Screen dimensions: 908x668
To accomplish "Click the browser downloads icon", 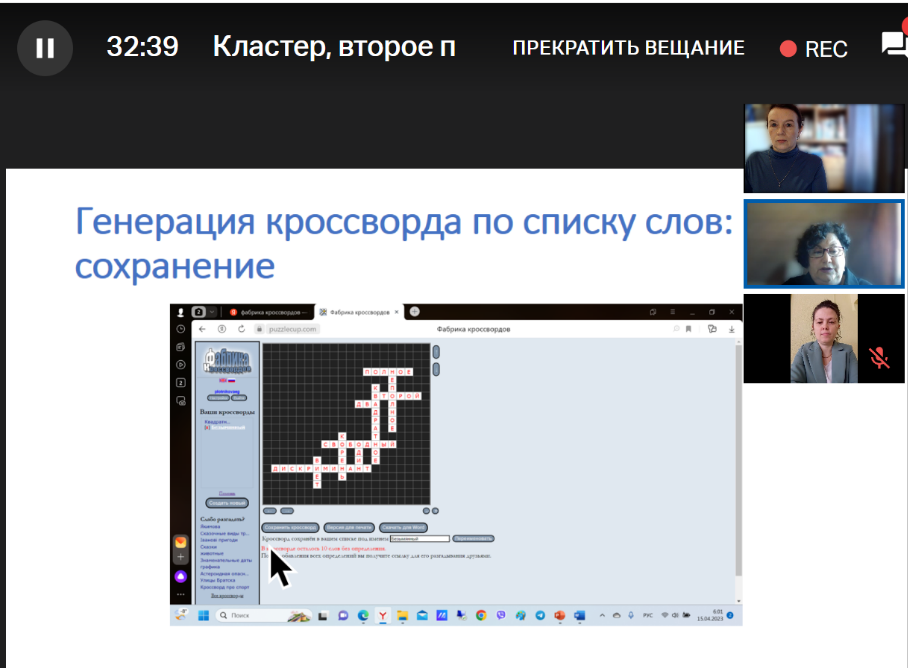I will pyautogui.click(x=732, y=329).
